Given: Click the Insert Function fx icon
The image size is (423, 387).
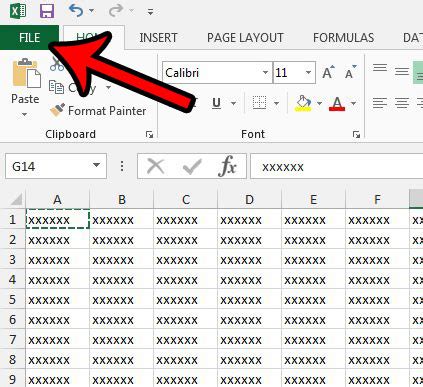Looking at the screenshot, I should pos(227,166).
